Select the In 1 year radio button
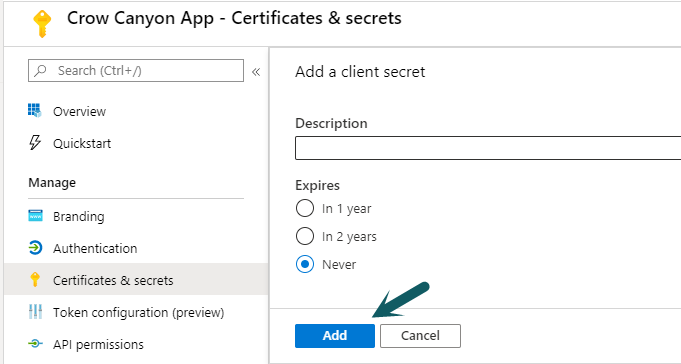The width and height of the screenshot is (681, 364). (x=305, y=208)
